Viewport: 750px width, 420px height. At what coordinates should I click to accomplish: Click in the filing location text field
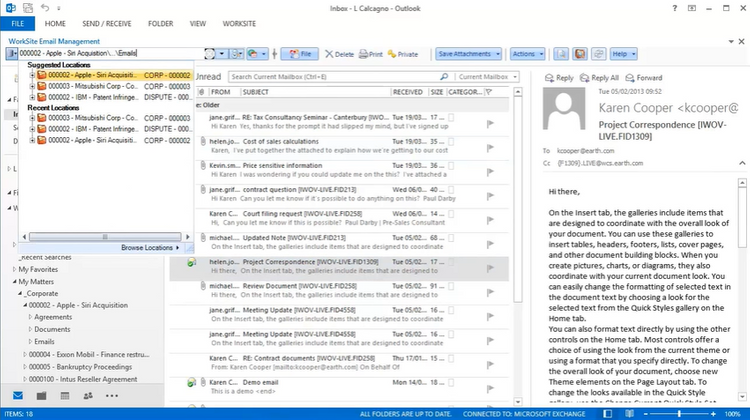(x=110, y=54)
